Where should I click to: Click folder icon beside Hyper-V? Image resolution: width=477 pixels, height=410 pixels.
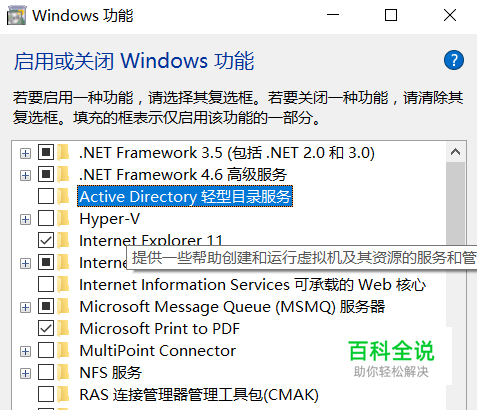(63, 219)
